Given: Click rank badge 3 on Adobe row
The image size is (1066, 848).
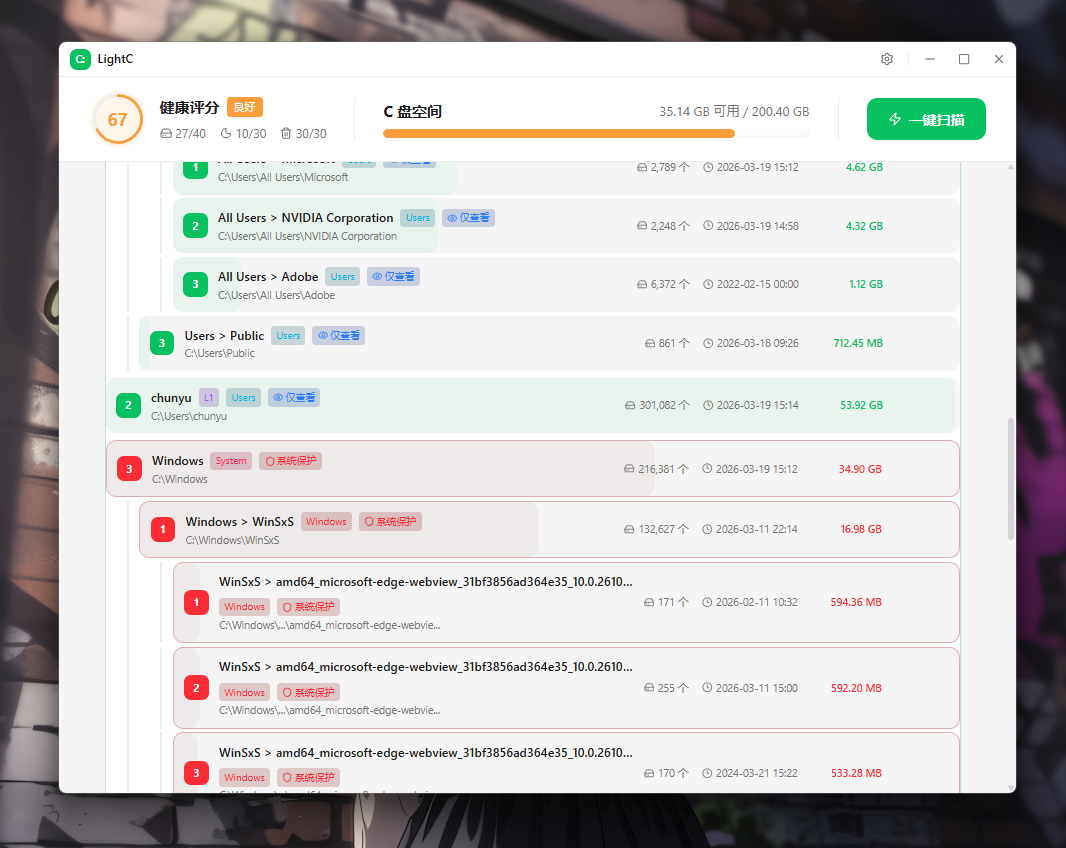Looking at the screenshot, I should (196, 284).
